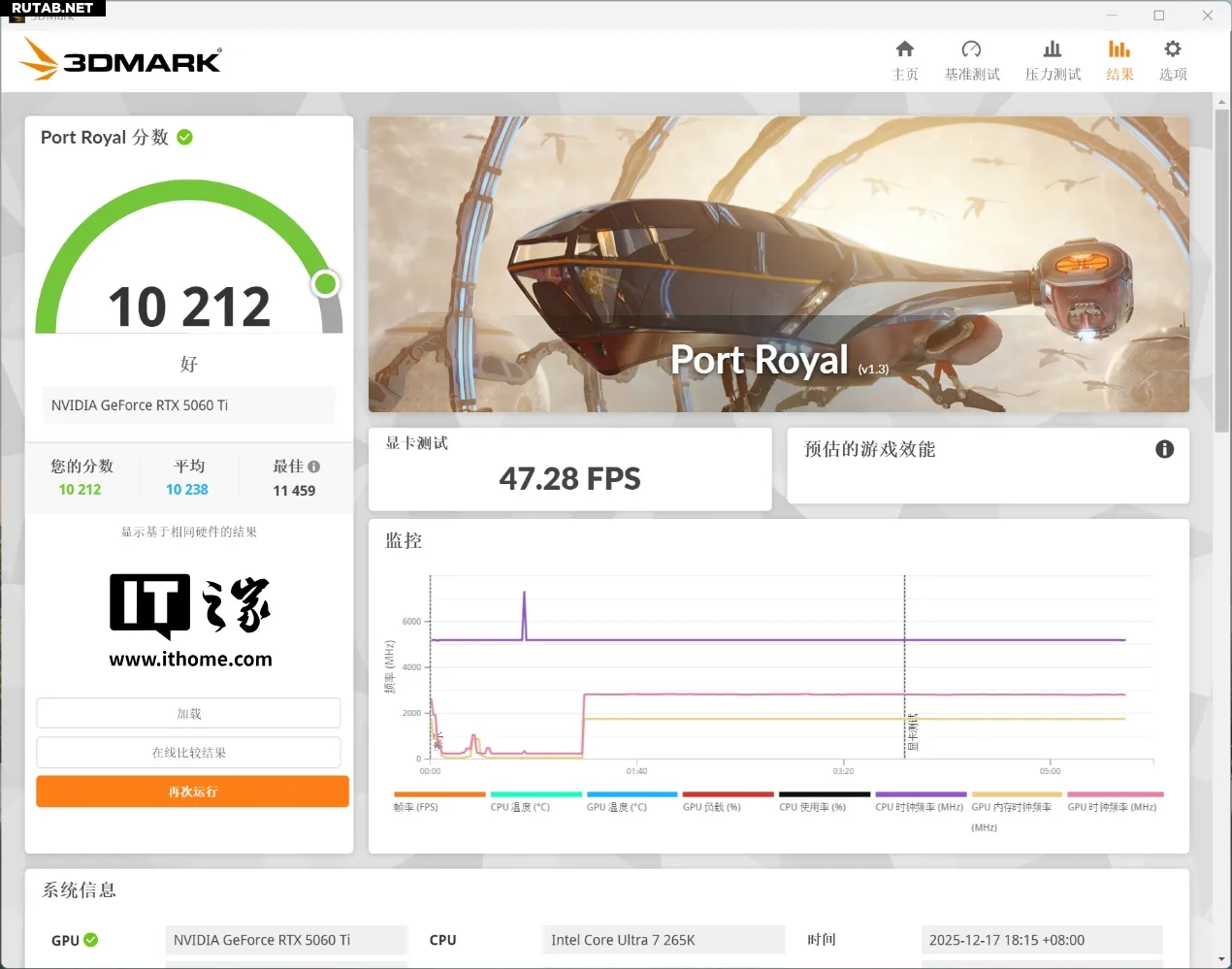Click the 3DMark logo
The height and width of the screenshot is (969, 1232).
click(x=121, y=60)
